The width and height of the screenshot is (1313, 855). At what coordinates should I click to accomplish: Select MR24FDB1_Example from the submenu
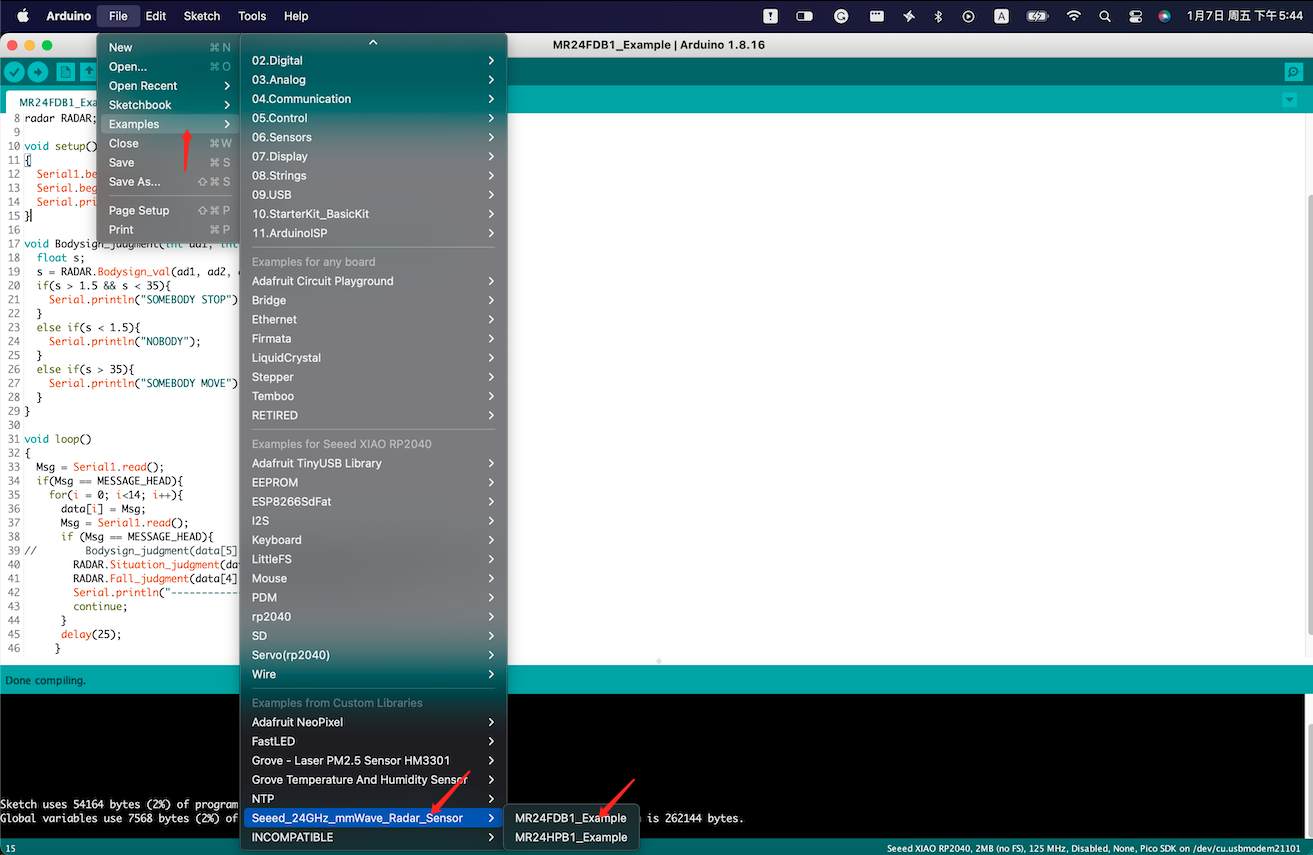570,818
